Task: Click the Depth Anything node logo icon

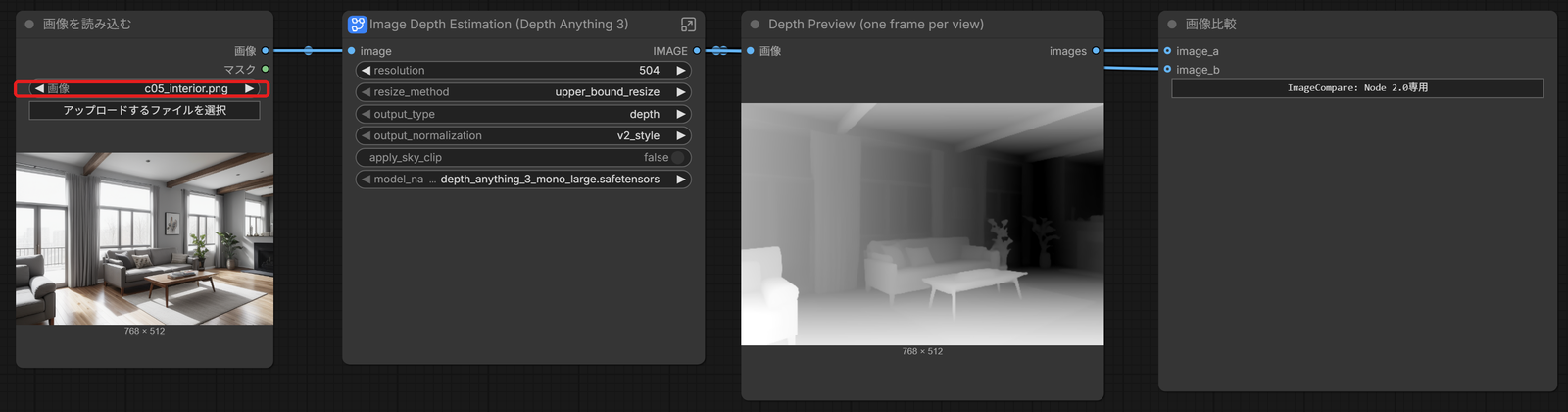Action: click(x=358, y=25)
